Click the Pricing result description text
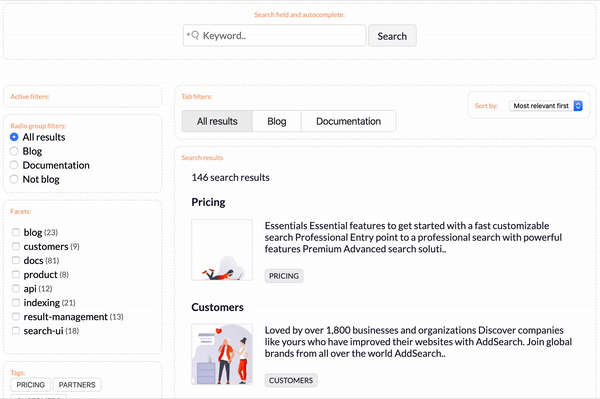600x399 pixels. [x=413, y=237]
